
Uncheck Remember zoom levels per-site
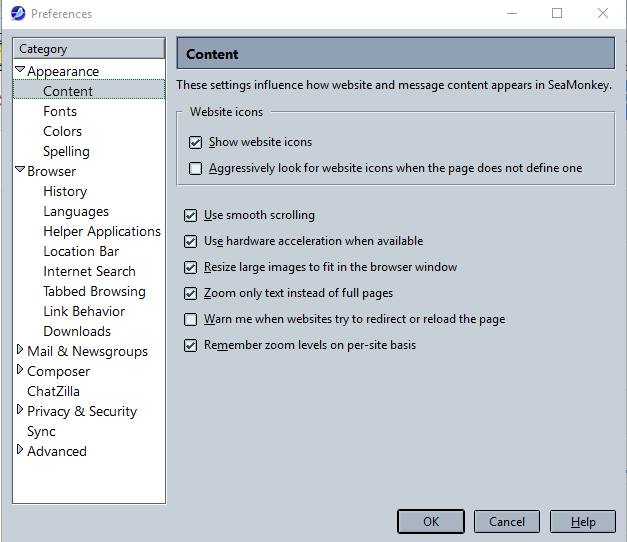[191, 345]
